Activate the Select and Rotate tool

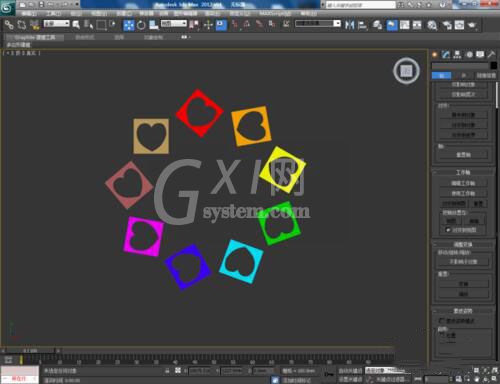click(141, 25)
